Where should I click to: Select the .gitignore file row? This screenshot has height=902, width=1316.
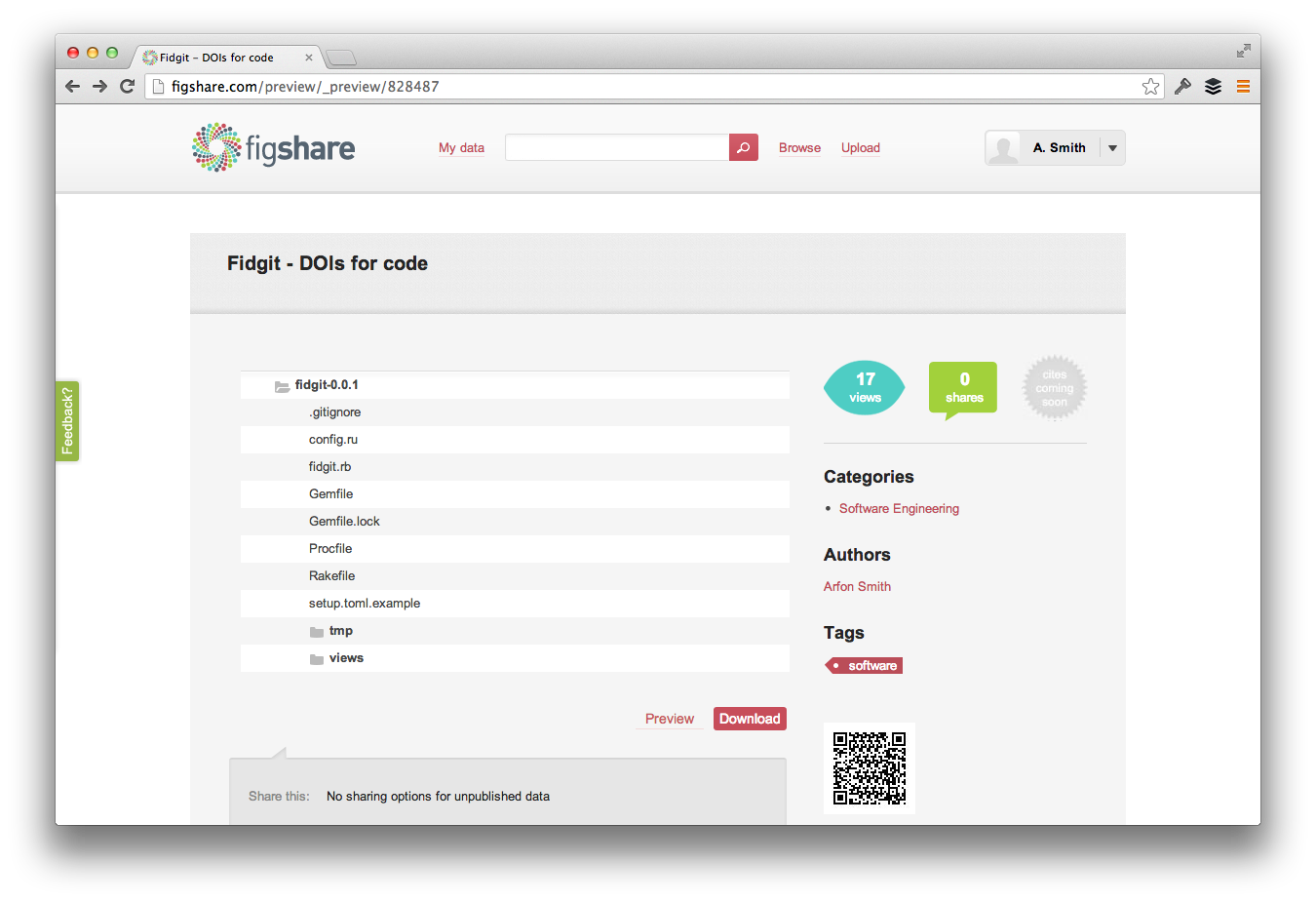coord(515,412)
